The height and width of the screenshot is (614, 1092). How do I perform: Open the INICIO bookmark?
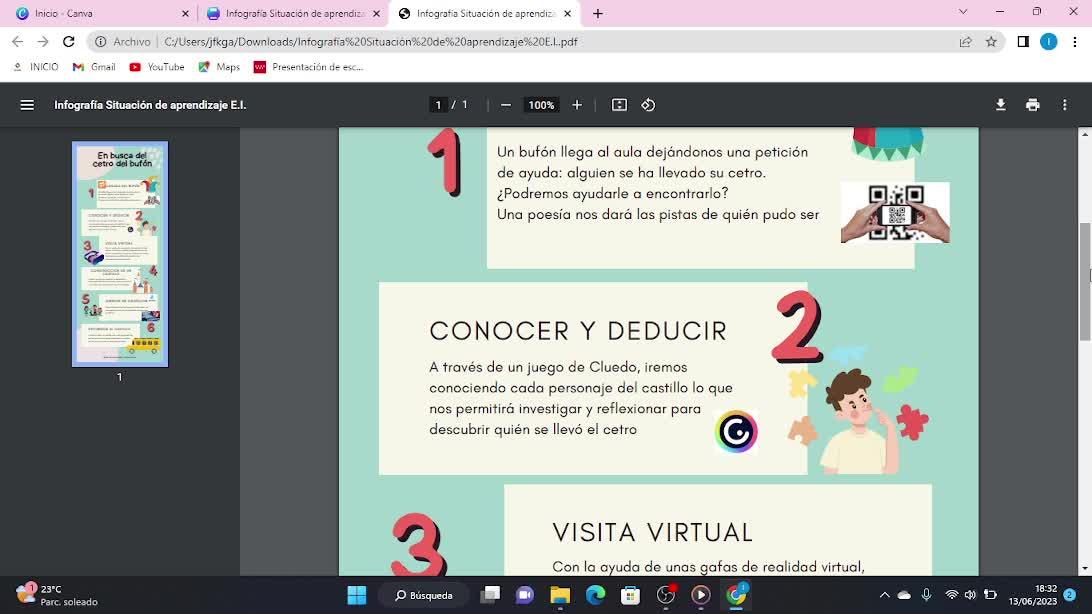[x=36, y=67]
